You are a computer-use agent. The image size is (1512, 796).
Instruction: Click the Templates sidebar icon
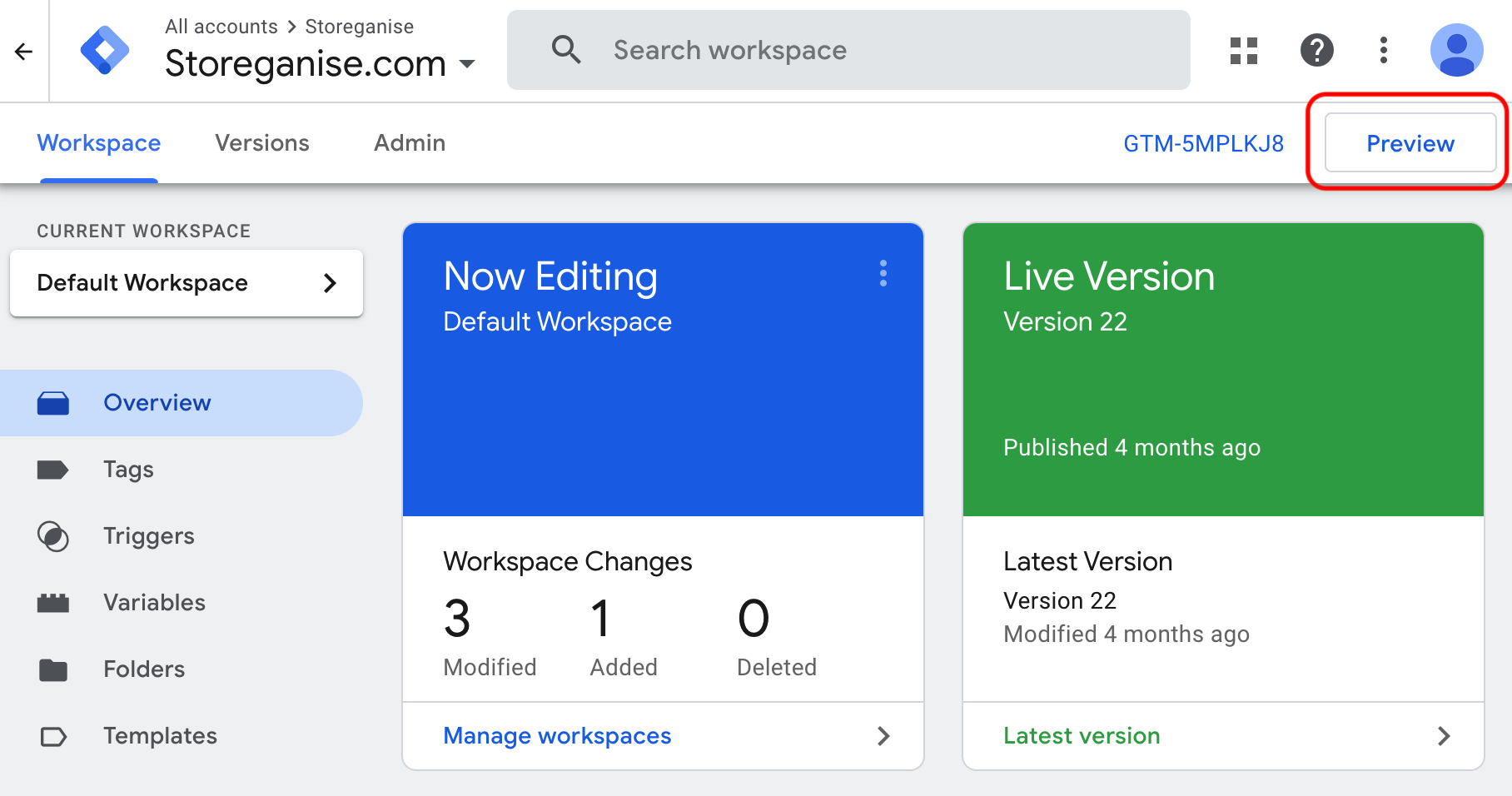(53, 736)
